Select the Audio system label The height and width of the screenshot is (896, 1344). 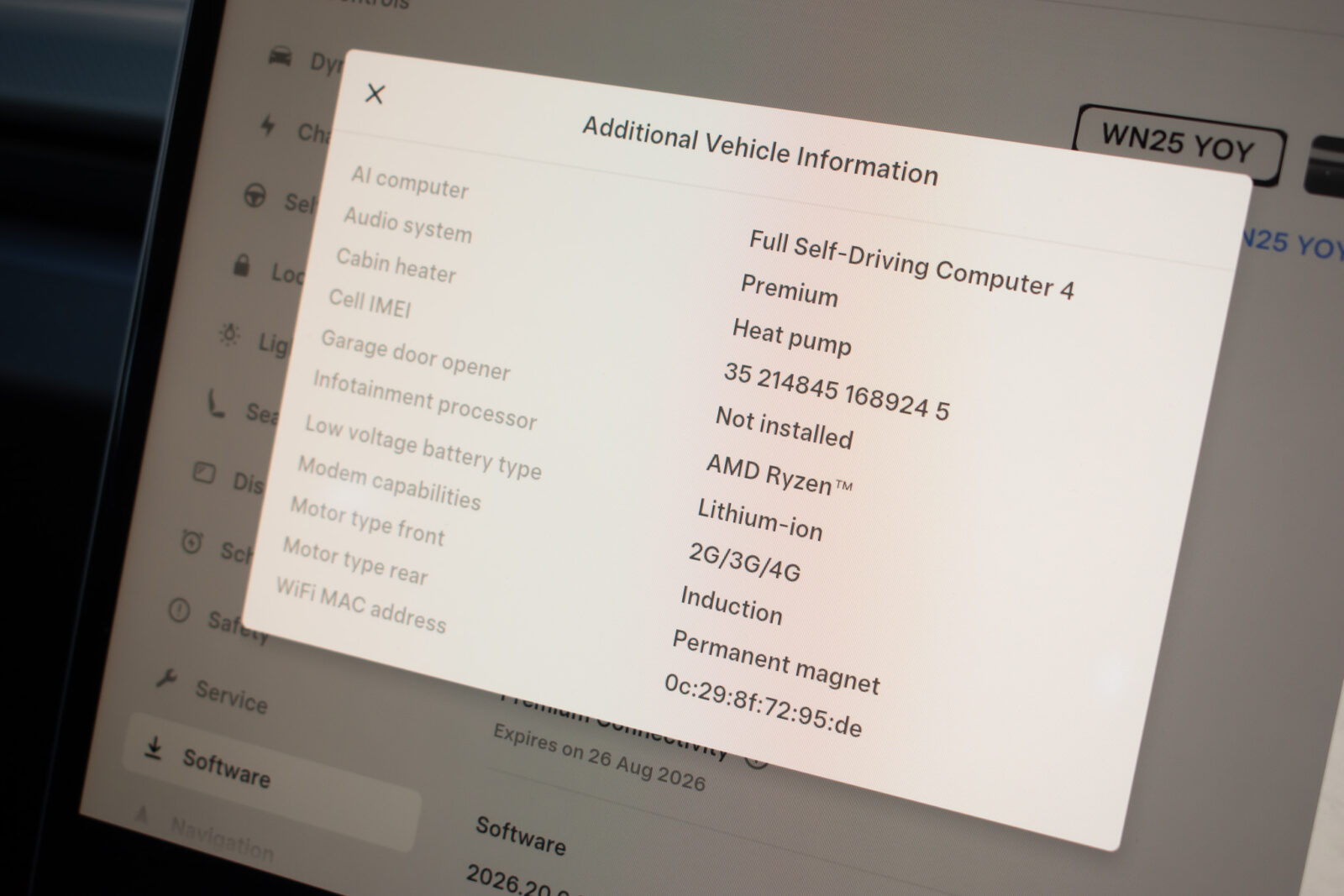[407, 224]
